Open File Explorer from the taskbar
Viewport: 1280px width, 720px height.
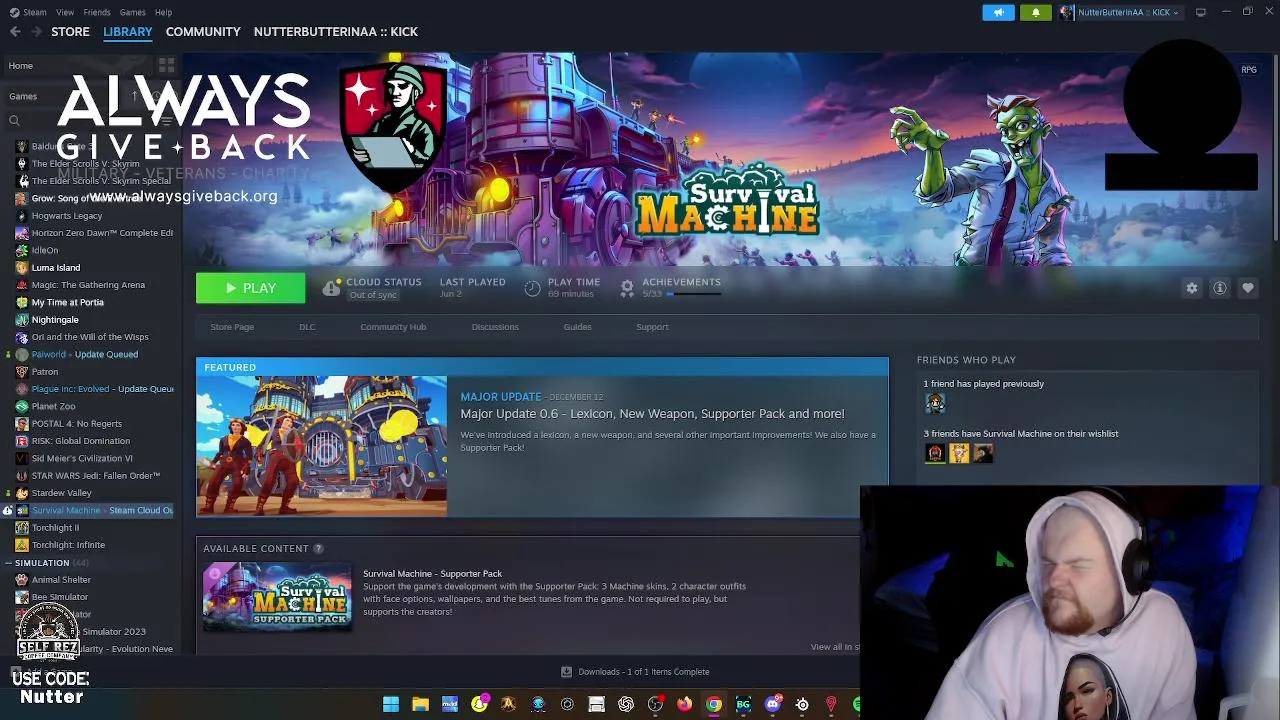420,705
